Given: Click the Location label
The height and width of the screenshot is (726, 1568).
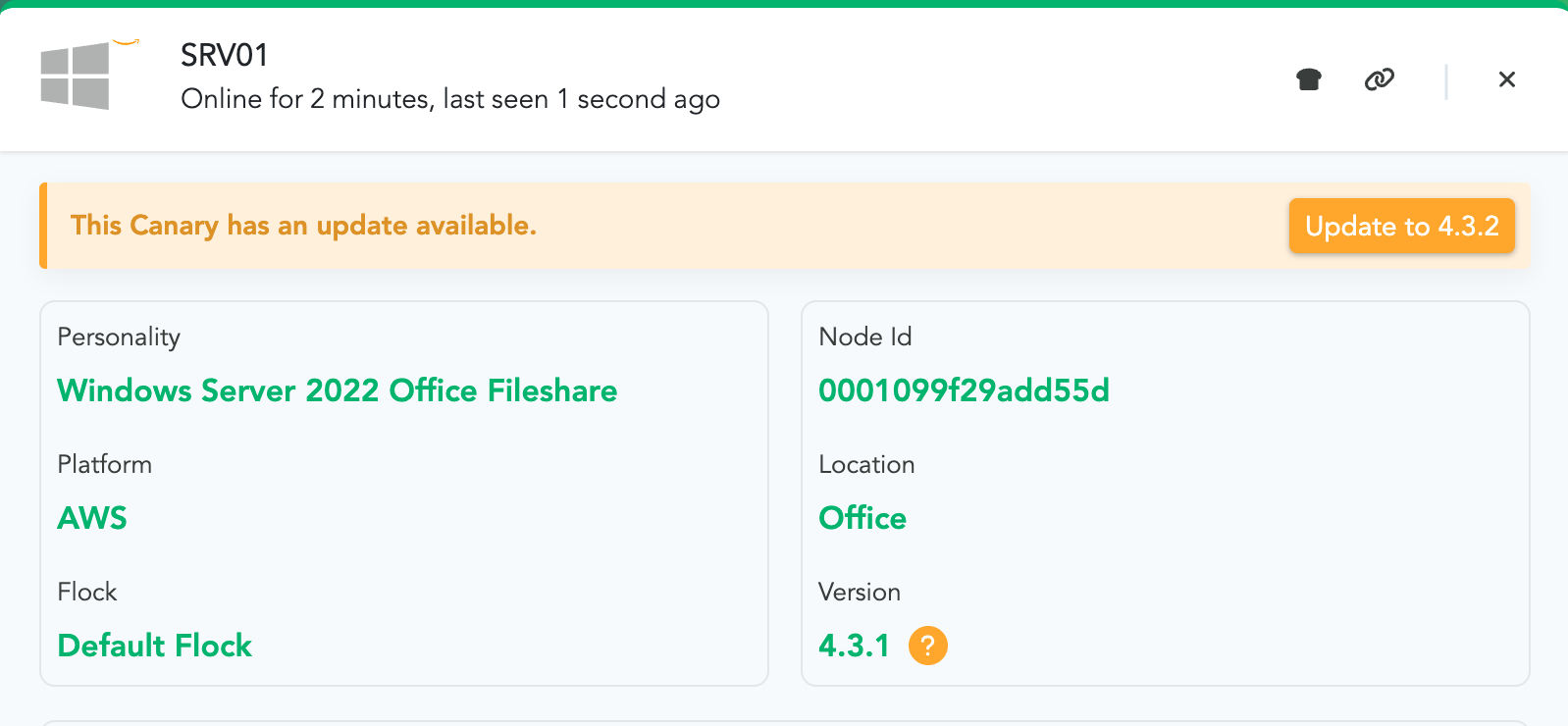Looking at the screenshot, I should [x=866, y=464].
